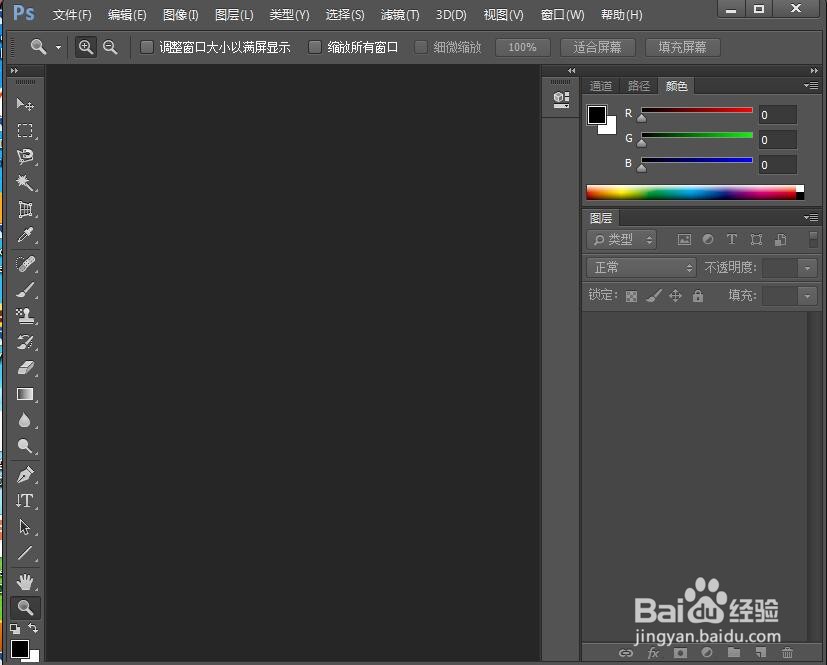827x665 pixels.
Task: Toggle lock image pixels
Action: [x=653, y=296]
